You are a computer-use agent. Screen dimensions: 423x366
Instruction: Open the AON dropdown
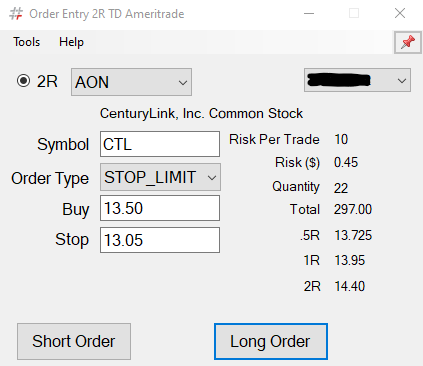click(131, 82)
